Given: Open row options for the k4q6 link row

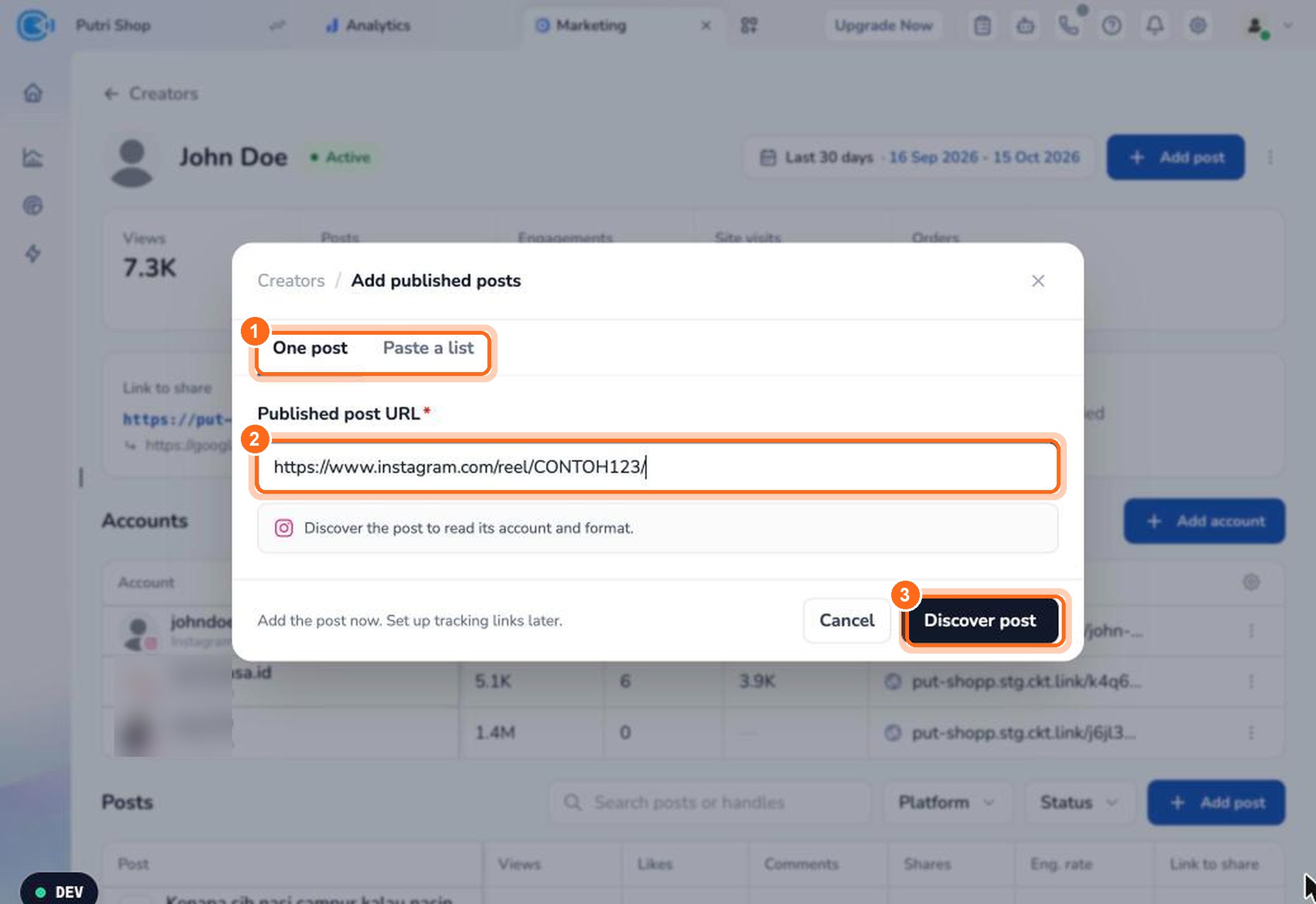Looking at the screenshot, I should tap(1251, 681).
